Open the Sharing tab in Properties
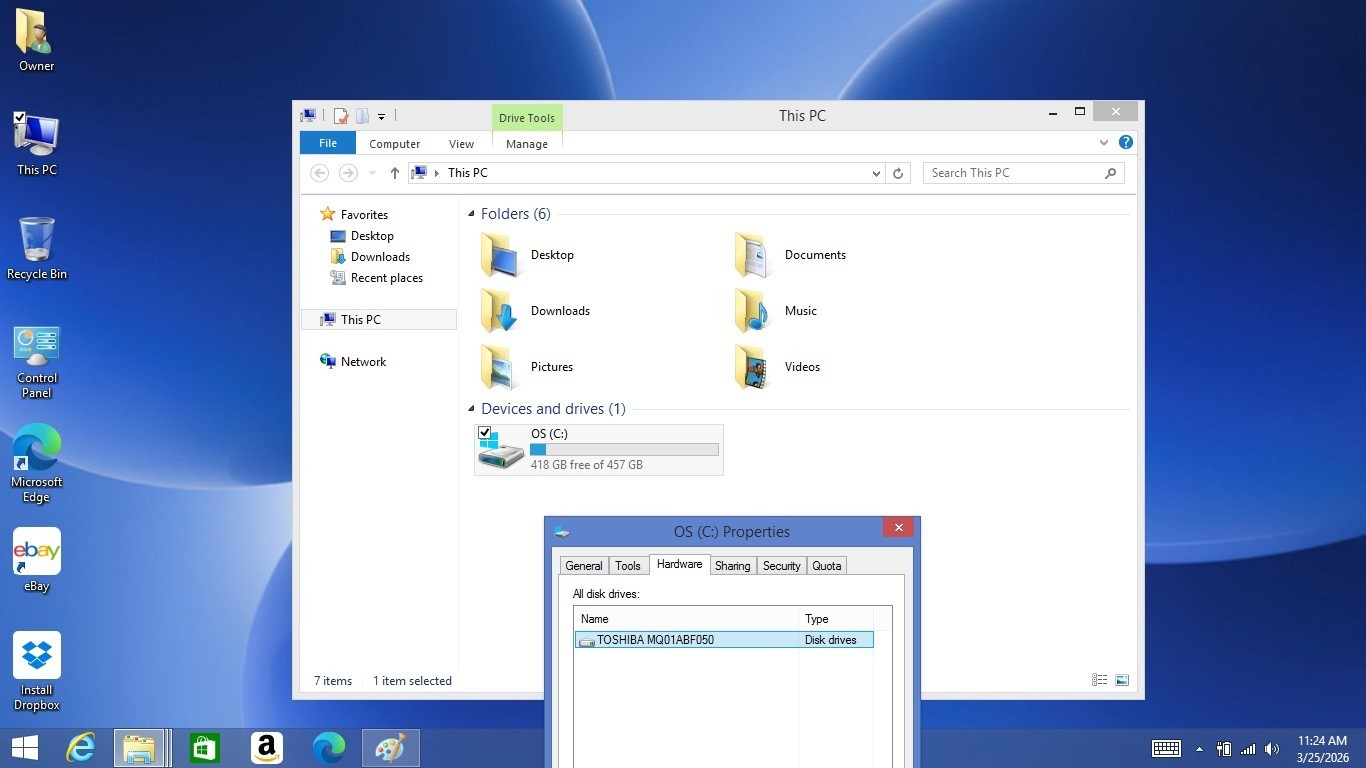 733,566
